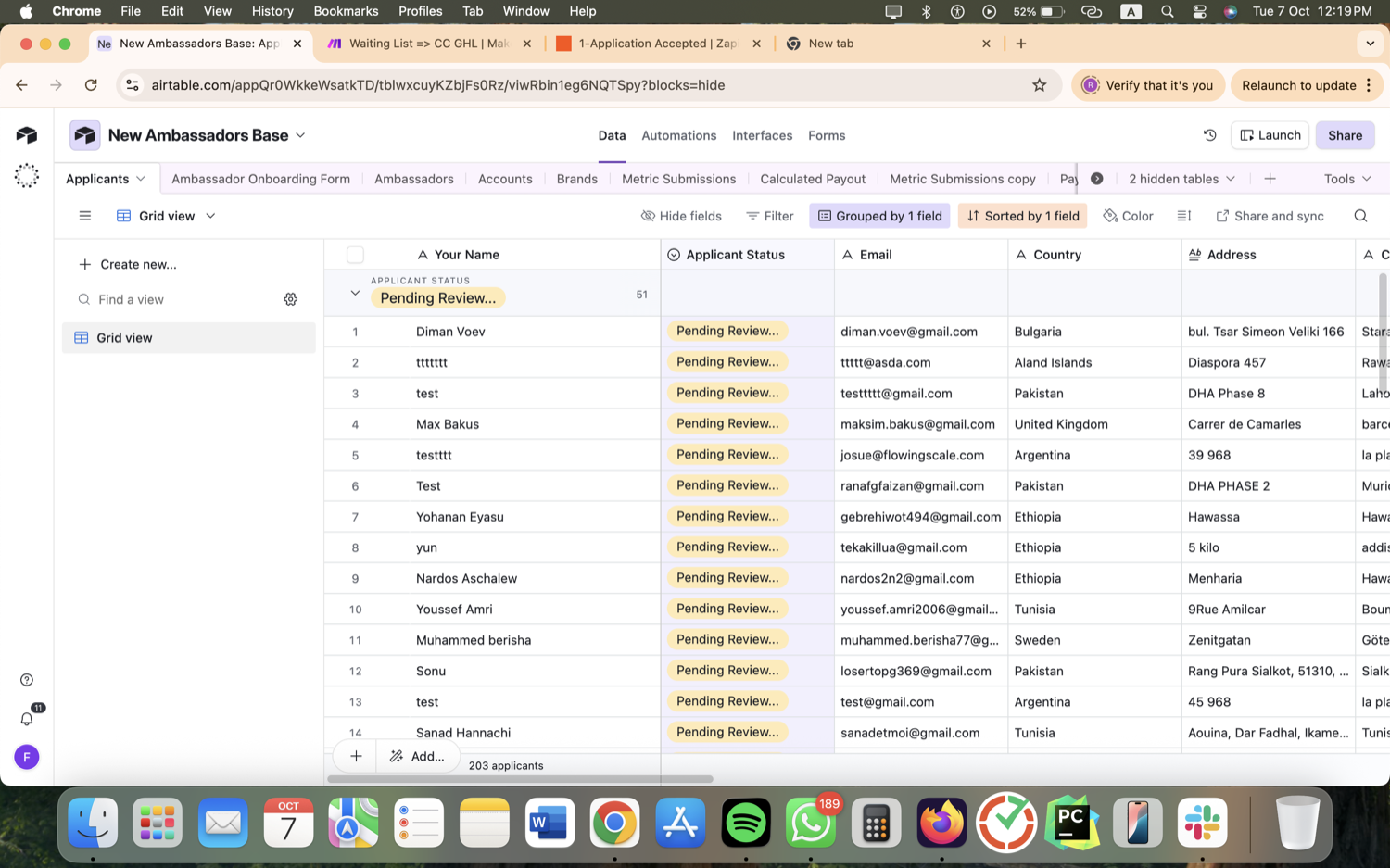Open the help question mark icon
The height and width of the screenshot is (868, 1390).
point(27,680)
